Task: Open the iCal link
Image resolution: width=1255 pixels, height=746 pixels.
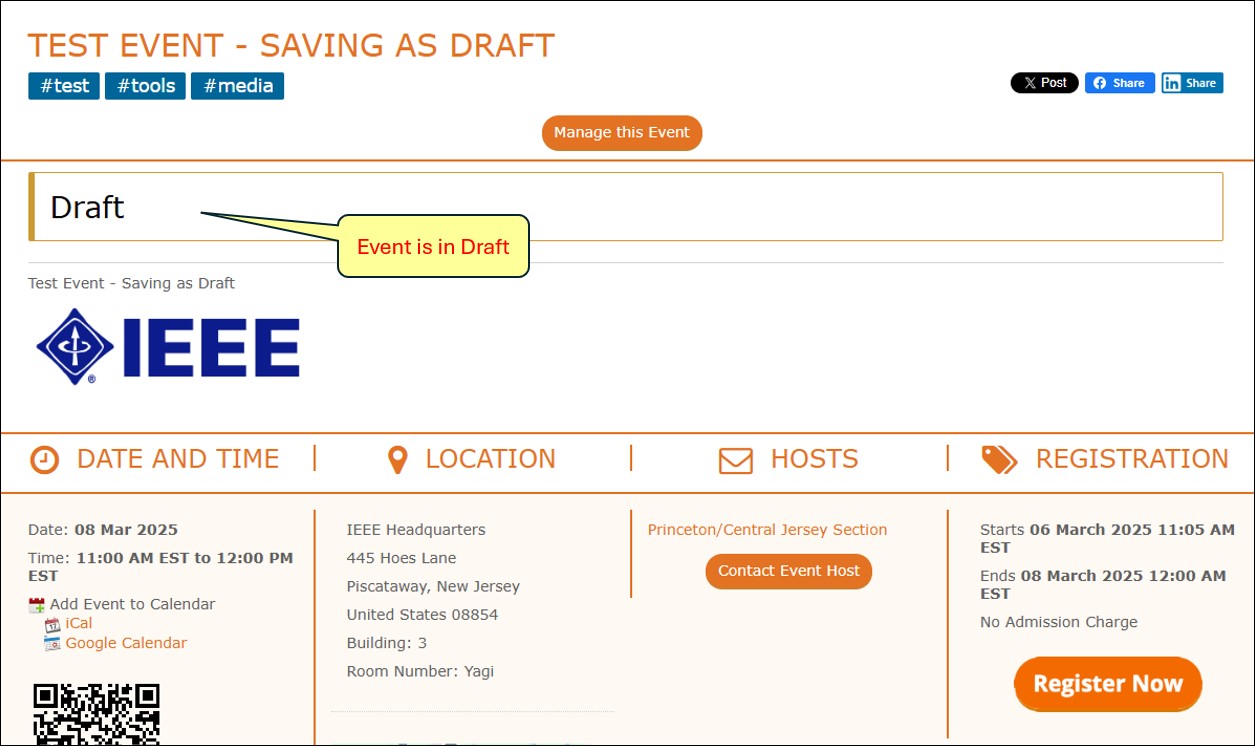Action: click(x=79, y=623)
